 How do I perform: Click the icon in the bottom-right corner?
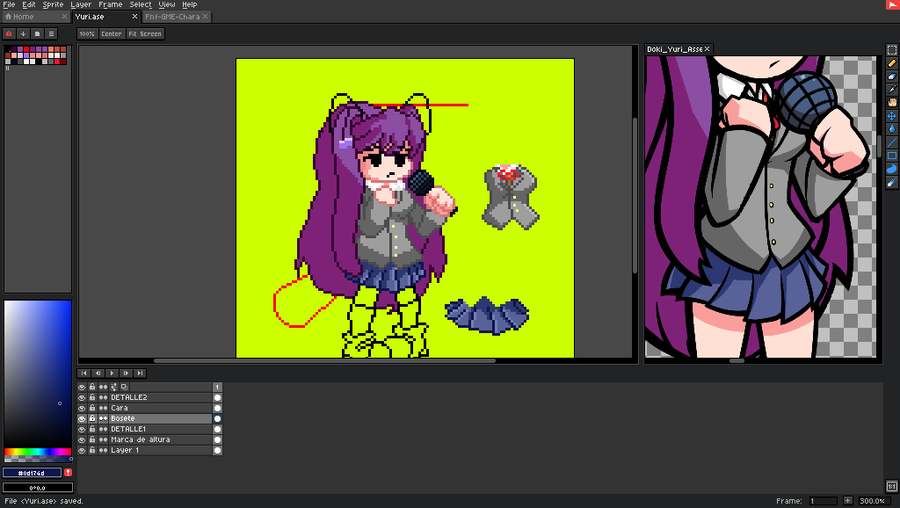[891, 486]
